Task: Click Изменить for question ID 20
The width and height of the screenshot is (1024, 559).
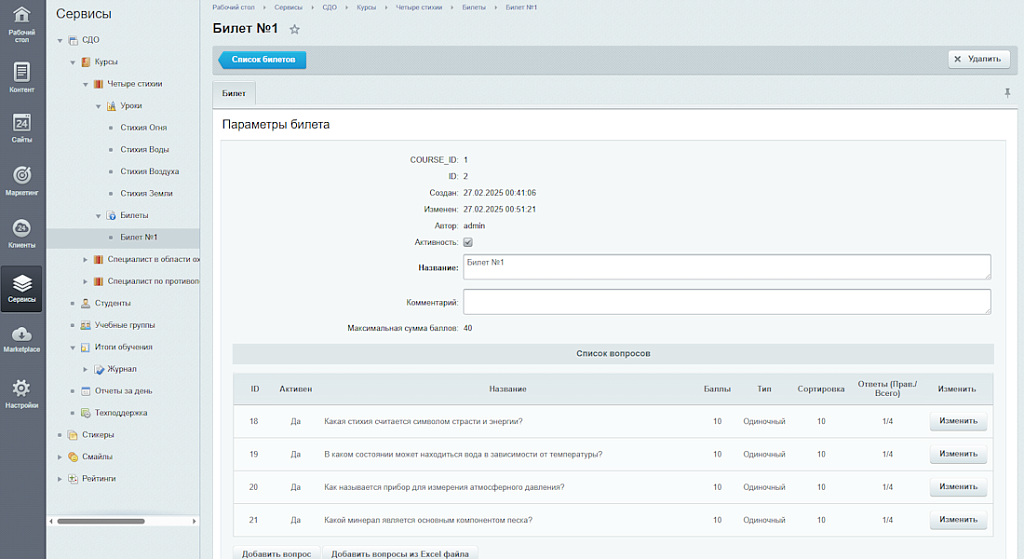Action: (958, 487)
